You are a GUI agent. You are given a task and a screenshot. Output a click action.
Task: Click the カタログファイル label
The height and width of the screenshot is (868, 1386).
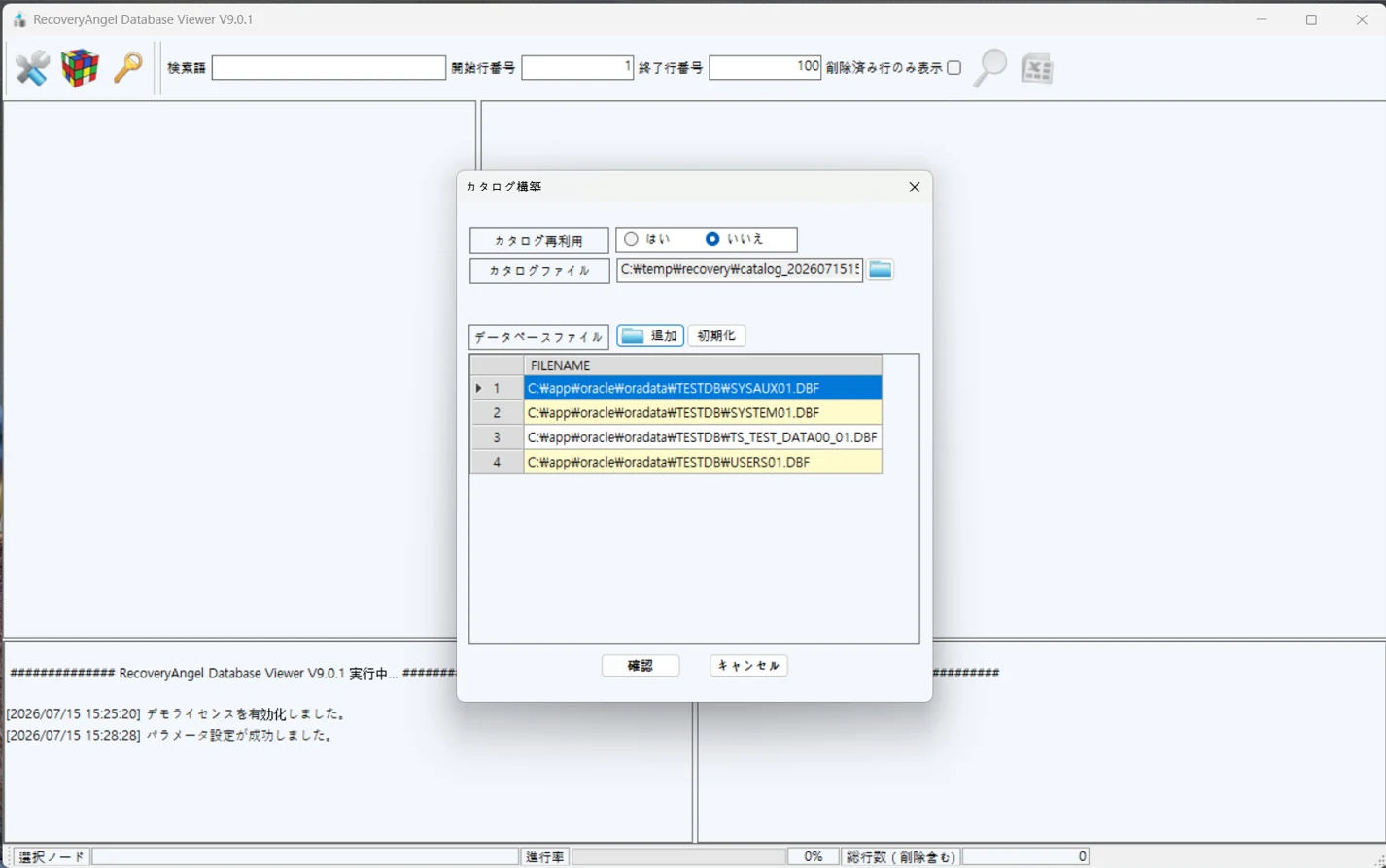pyautogui.click(x=539, y=270)
